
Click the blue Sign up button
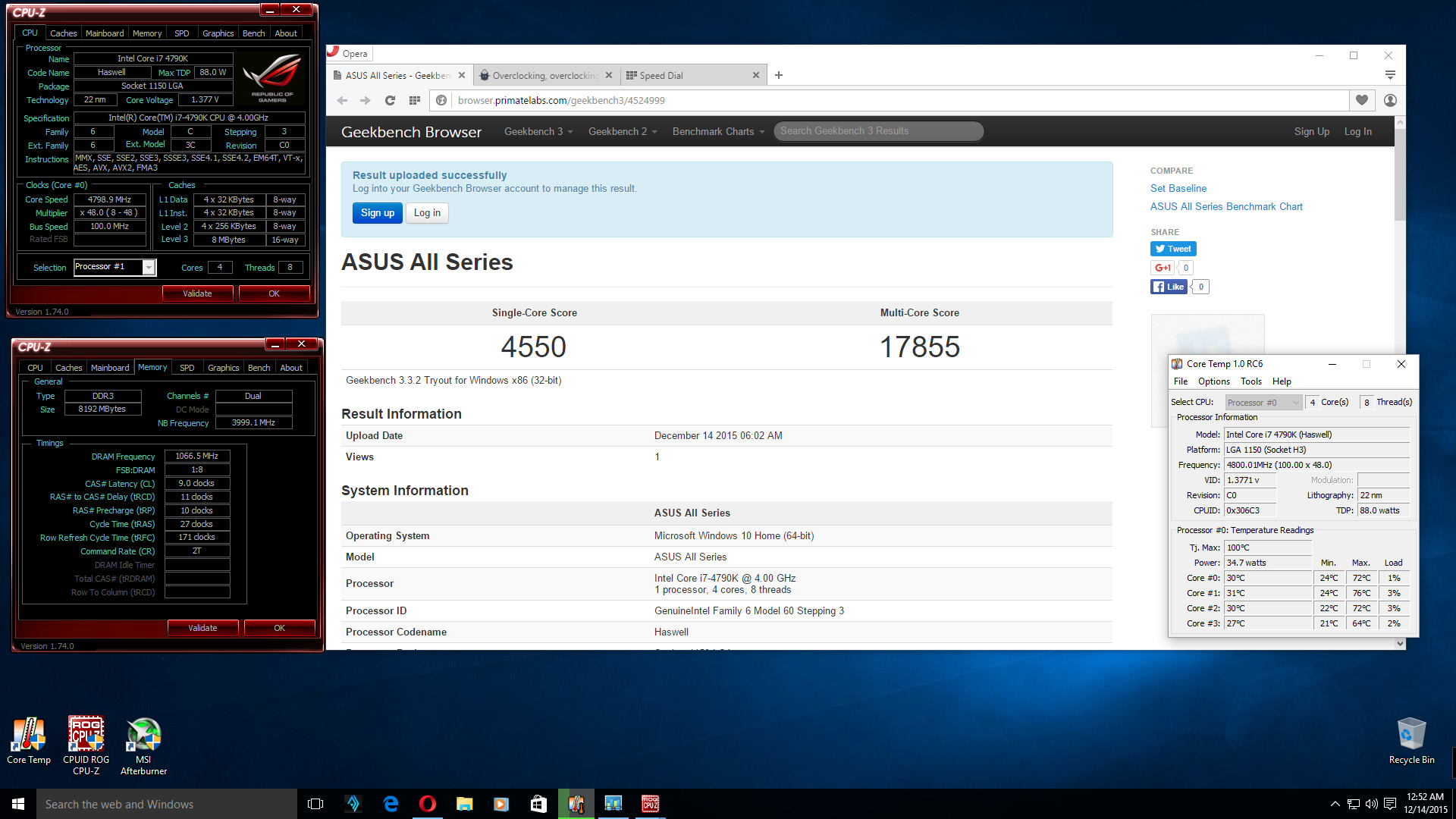point(378,213)
